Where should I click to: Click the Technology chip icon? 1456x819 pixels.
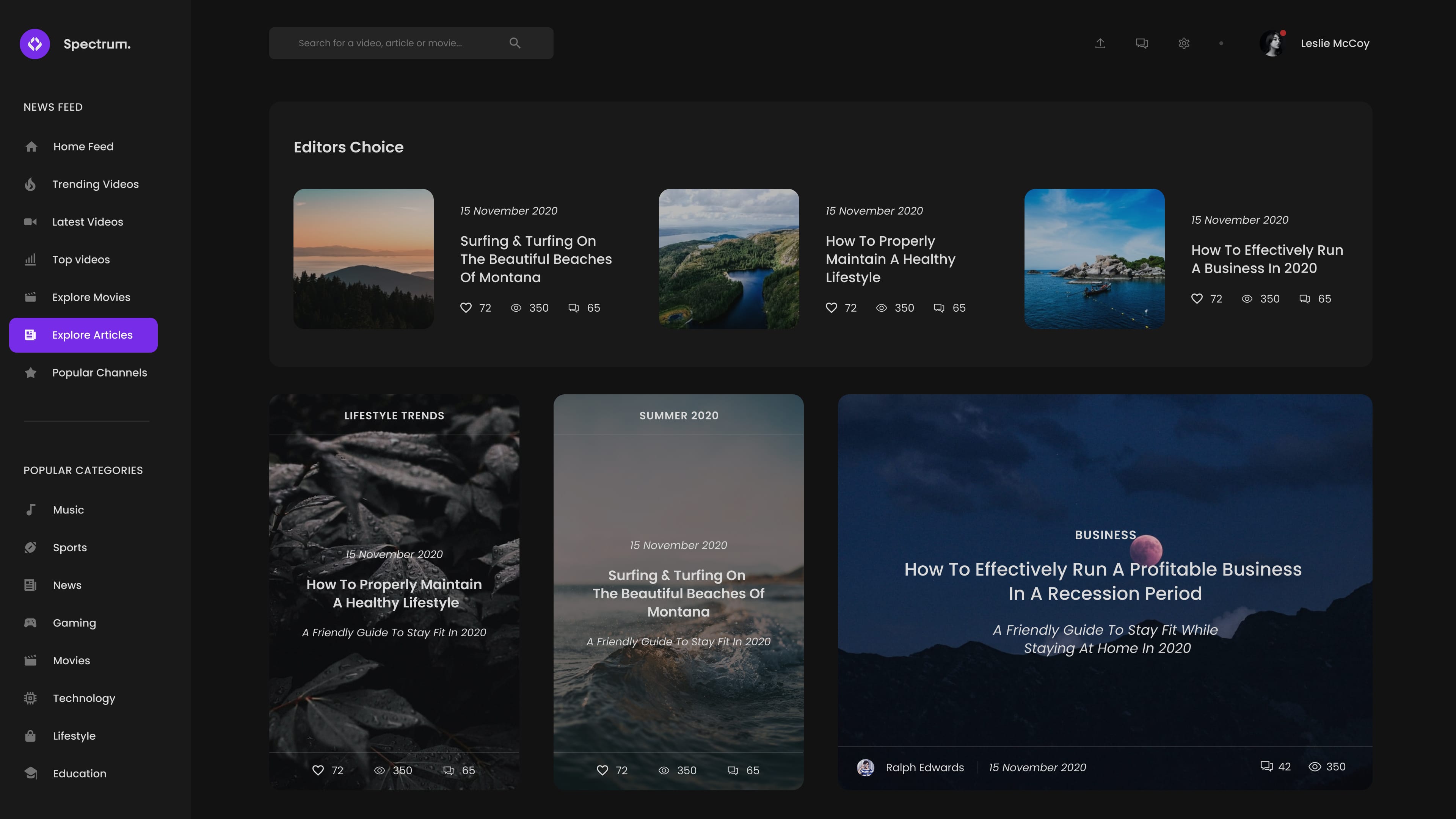tap(30, 698)
